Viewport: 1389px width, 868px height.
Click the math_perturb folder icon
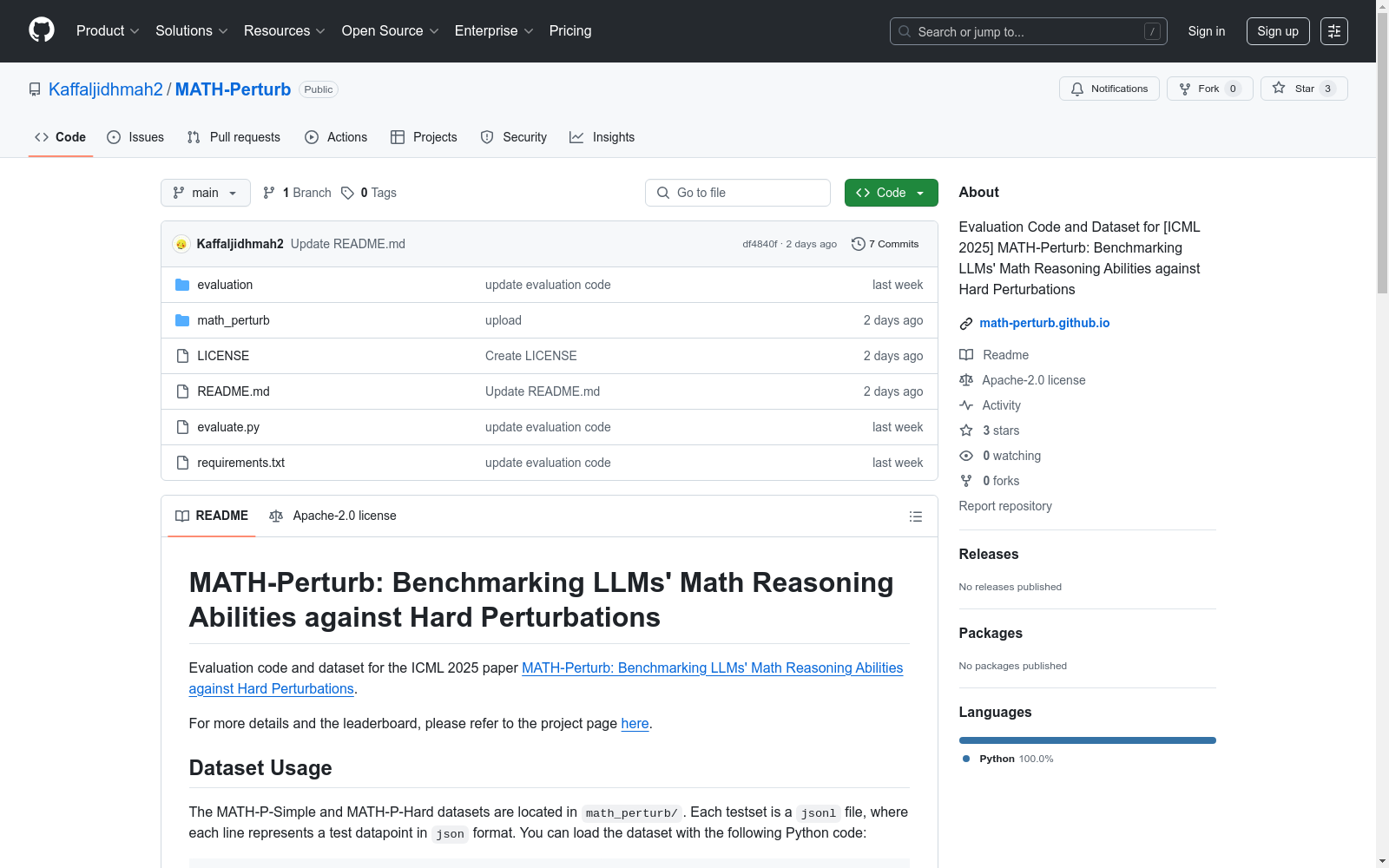(x=182, y=320)
